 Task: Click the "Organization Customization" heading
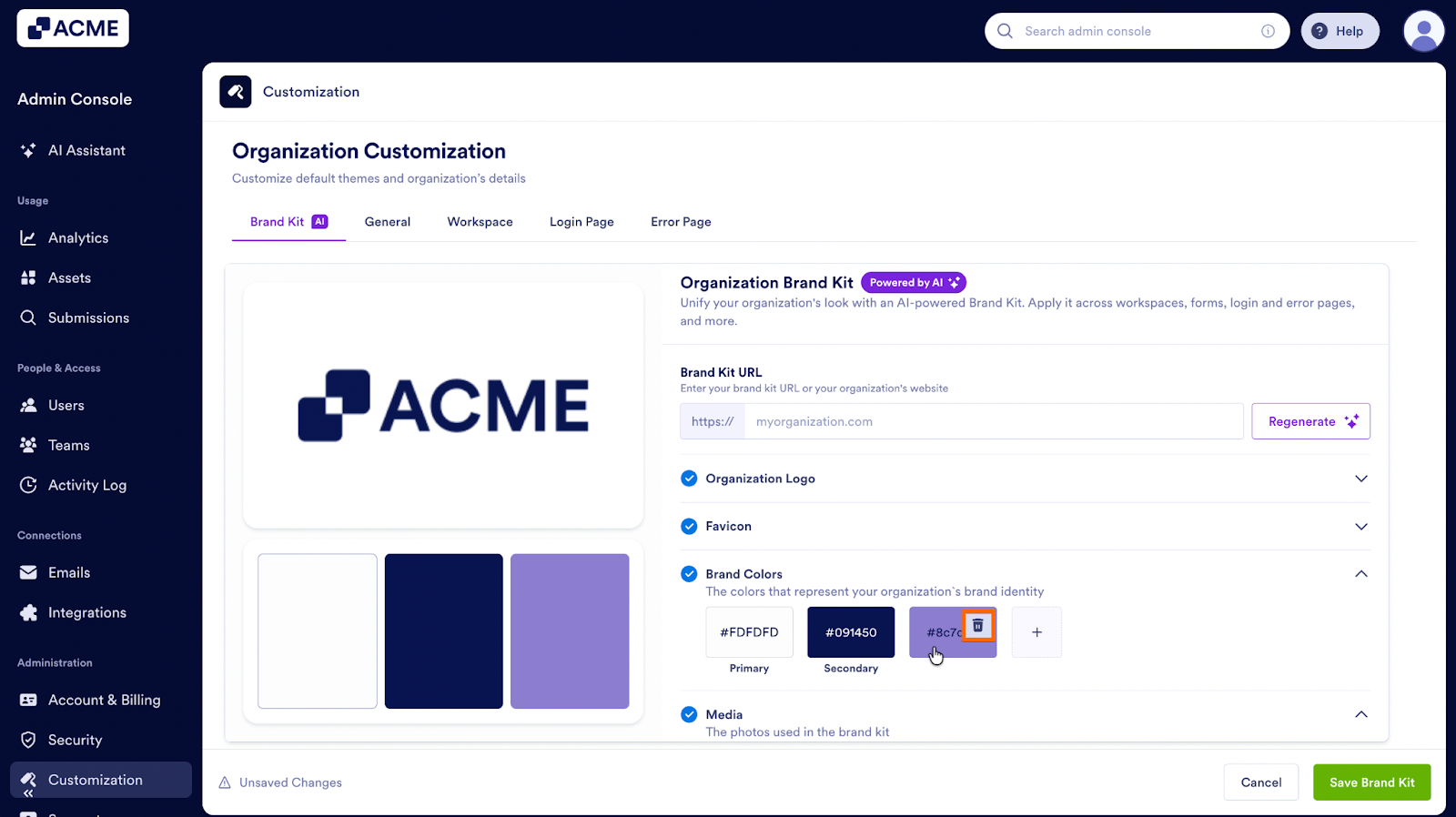pos(369,151)
